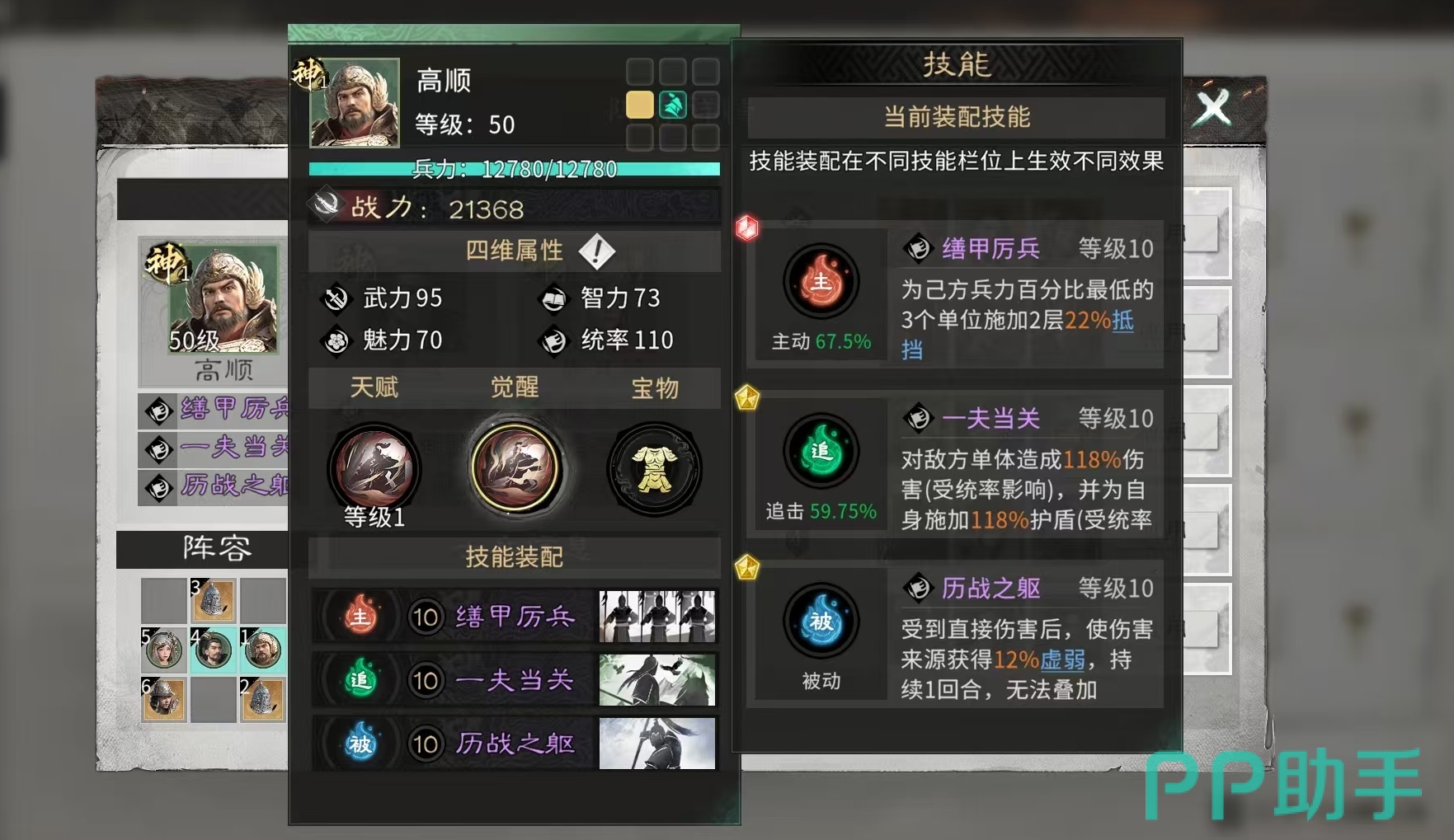The width and height of the screenshot is (1454, 840).
Task: Select general in formation slot 4
Action: point(214,650)
